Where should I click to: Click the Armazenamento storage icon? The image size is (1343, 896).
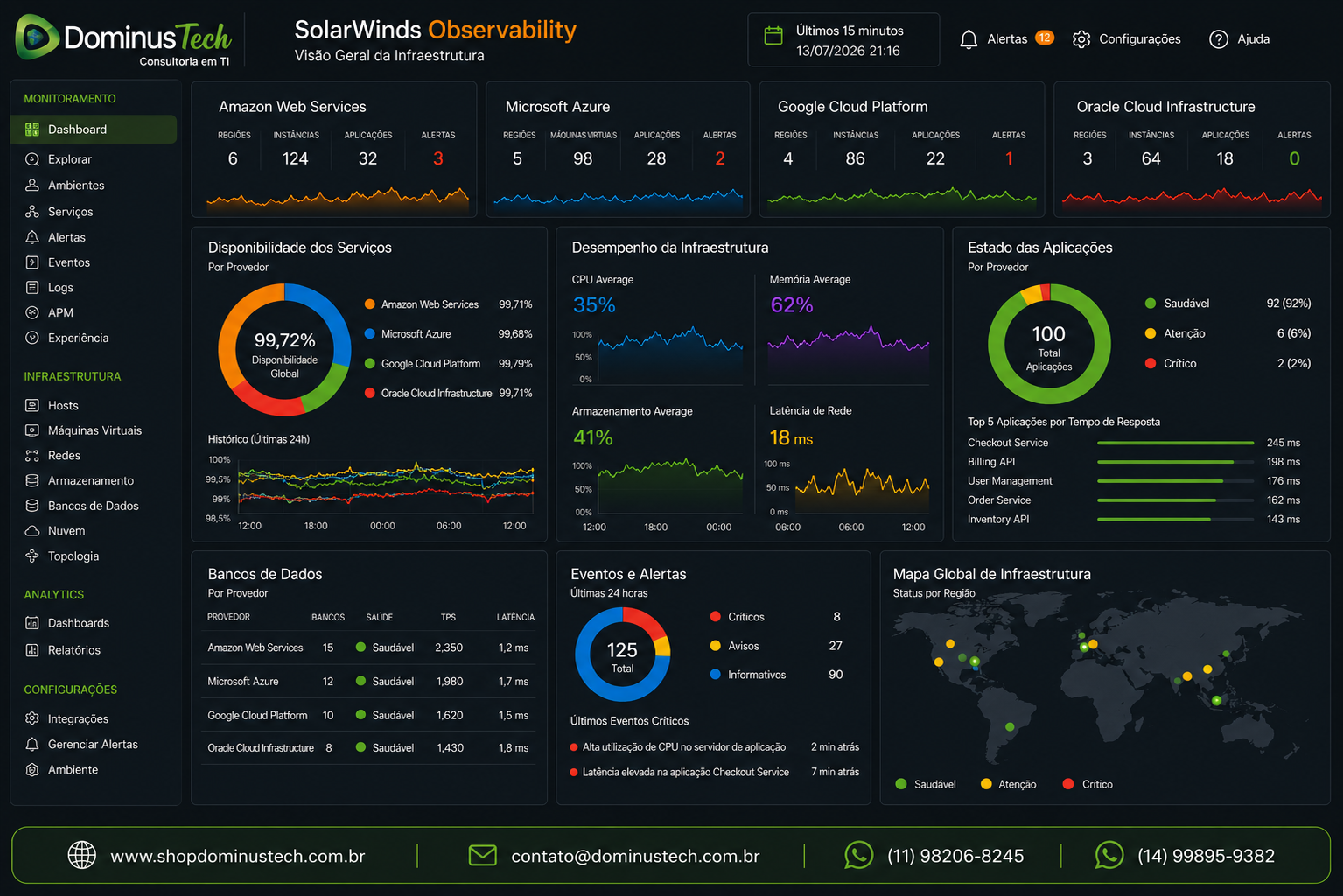click(32, 480)
